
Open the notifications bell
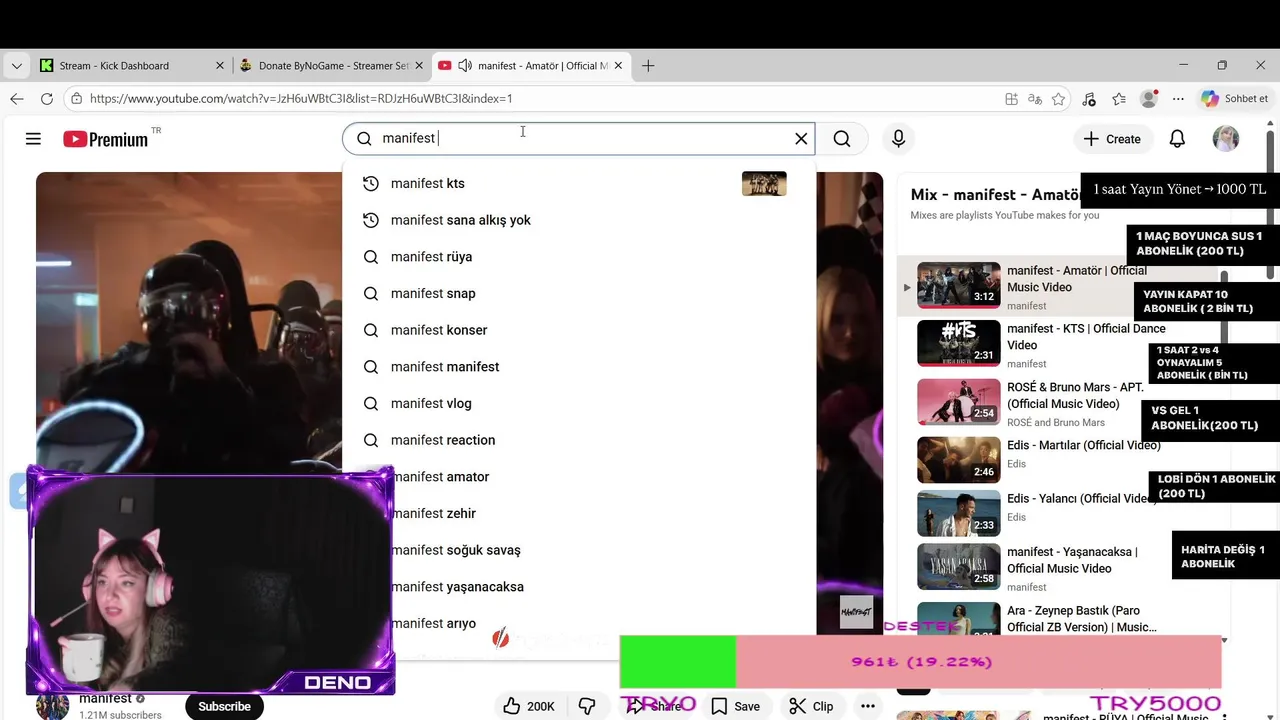click(x=1177, y=139)
